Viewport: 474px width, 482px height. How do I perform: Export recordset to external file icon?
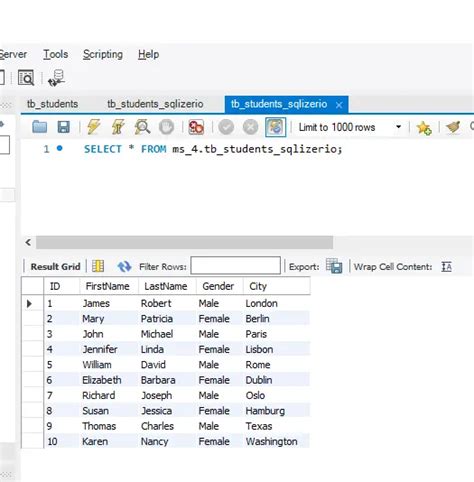tap(334, 266)
